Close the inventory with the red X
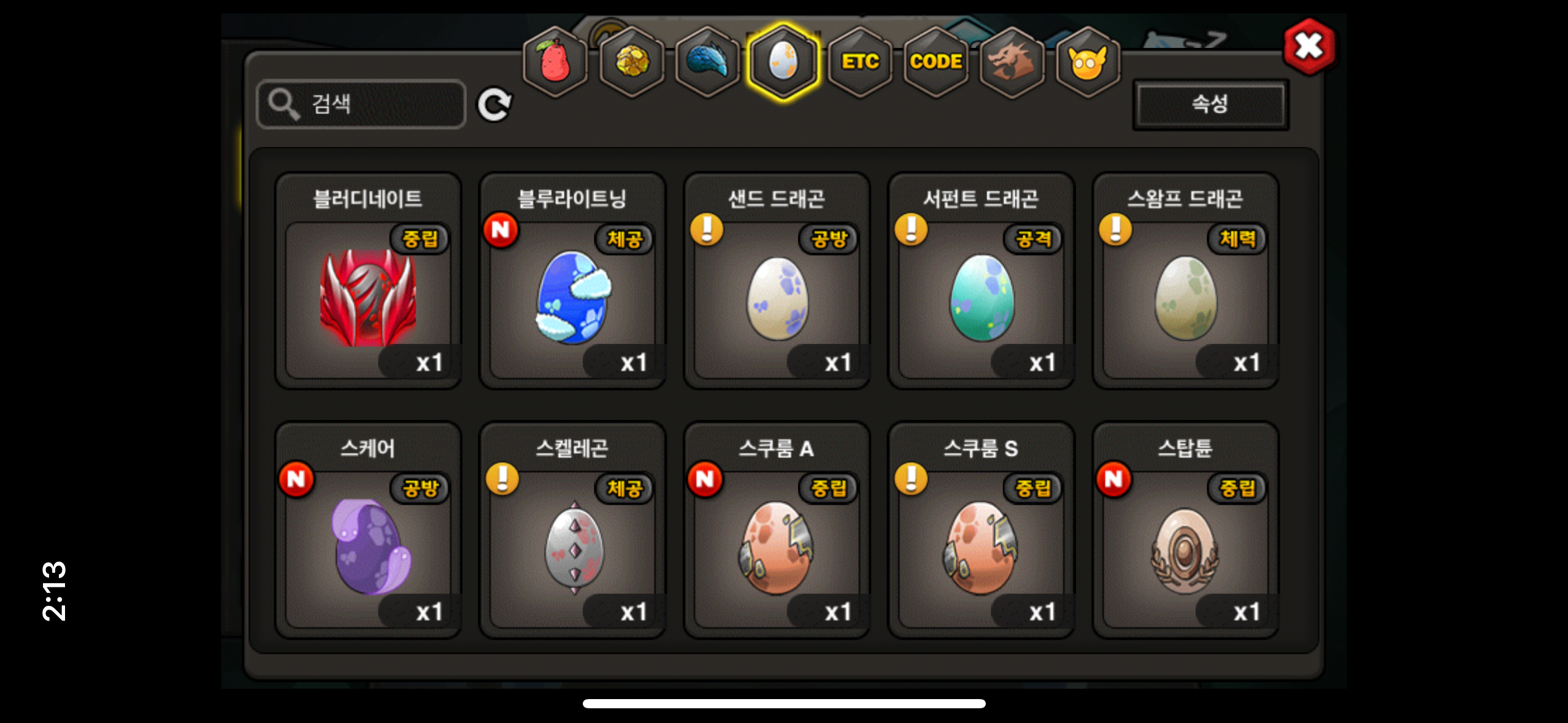The width and height of the screenshot is (1568, 723). 1309,46
